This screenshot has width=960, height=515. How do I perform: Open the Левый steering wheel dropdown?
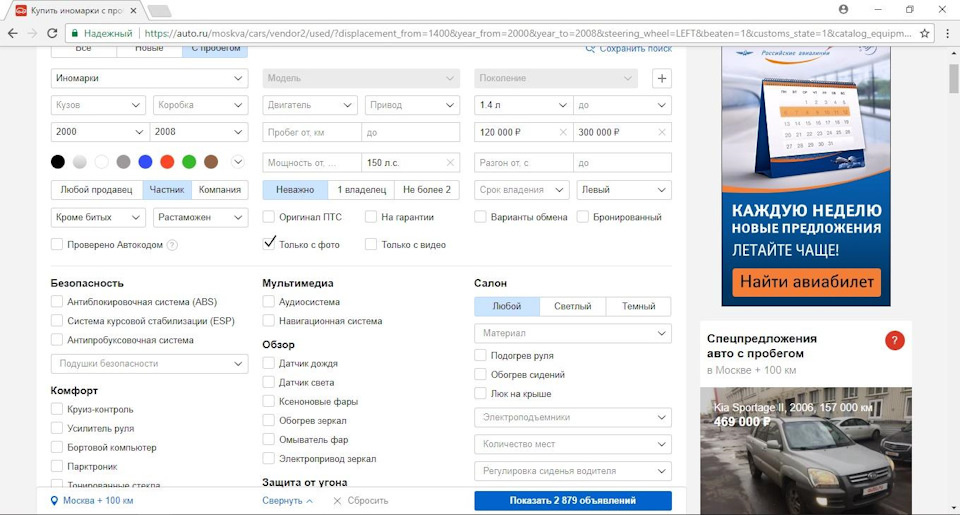pos(624,190)
